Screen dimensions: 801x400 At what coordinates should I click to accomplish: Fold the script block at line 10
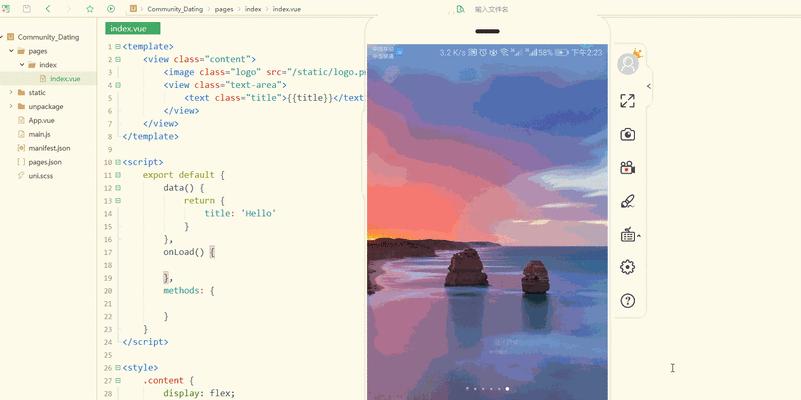coord(118,162)
